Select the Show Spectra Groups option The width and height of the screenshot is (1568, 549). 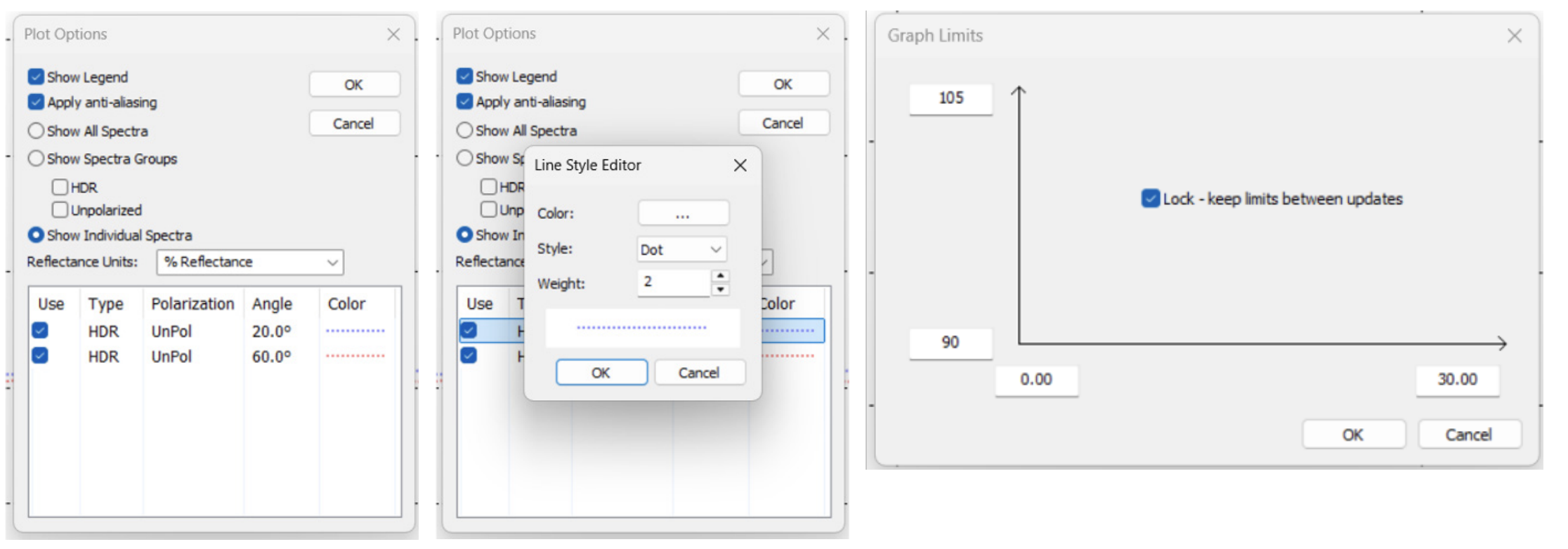(36, 159)
